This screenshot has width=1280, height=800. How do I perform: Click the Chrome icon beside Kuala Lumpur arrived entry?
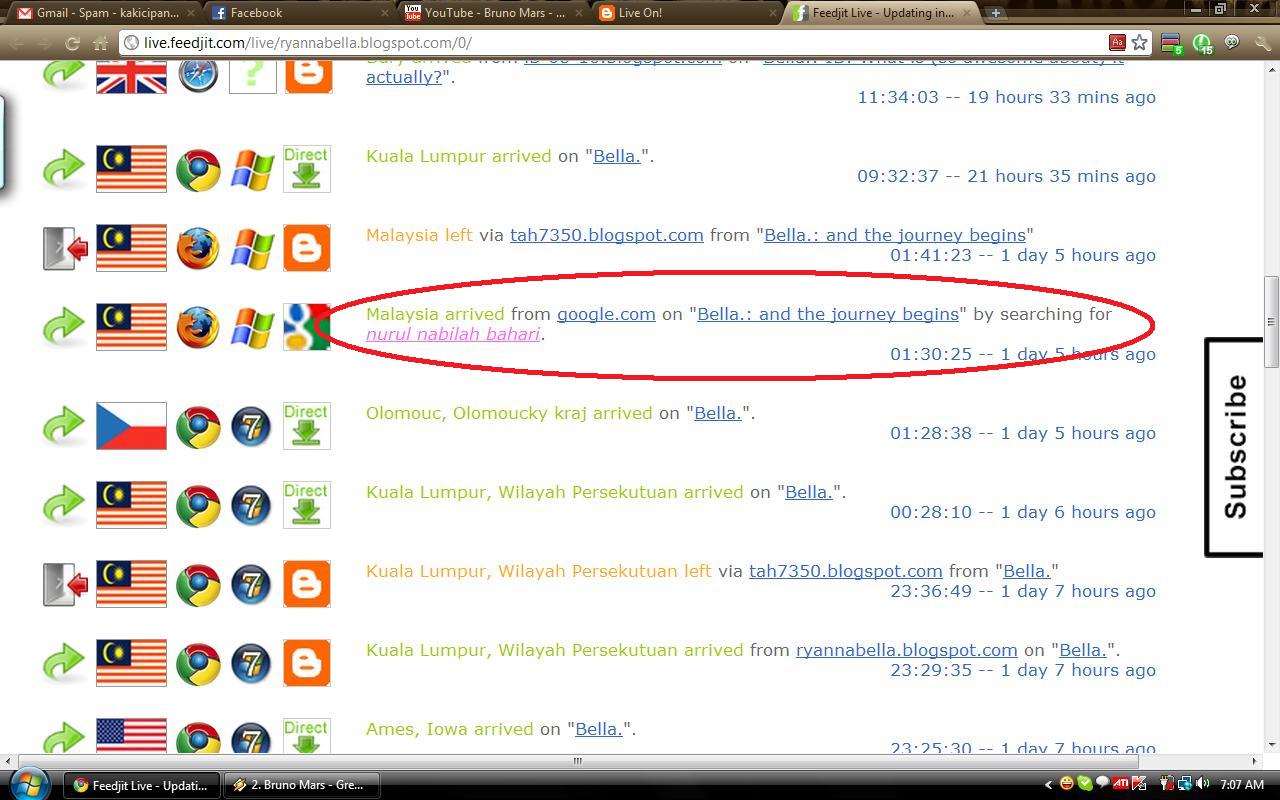(199, 169)
